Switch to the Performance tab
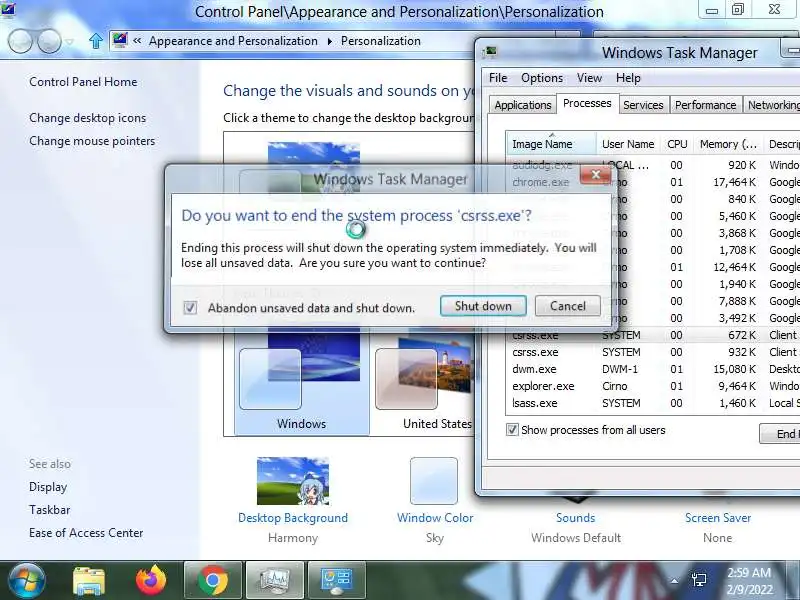Viewport: 800px width, 600px height. pos(706,105)
